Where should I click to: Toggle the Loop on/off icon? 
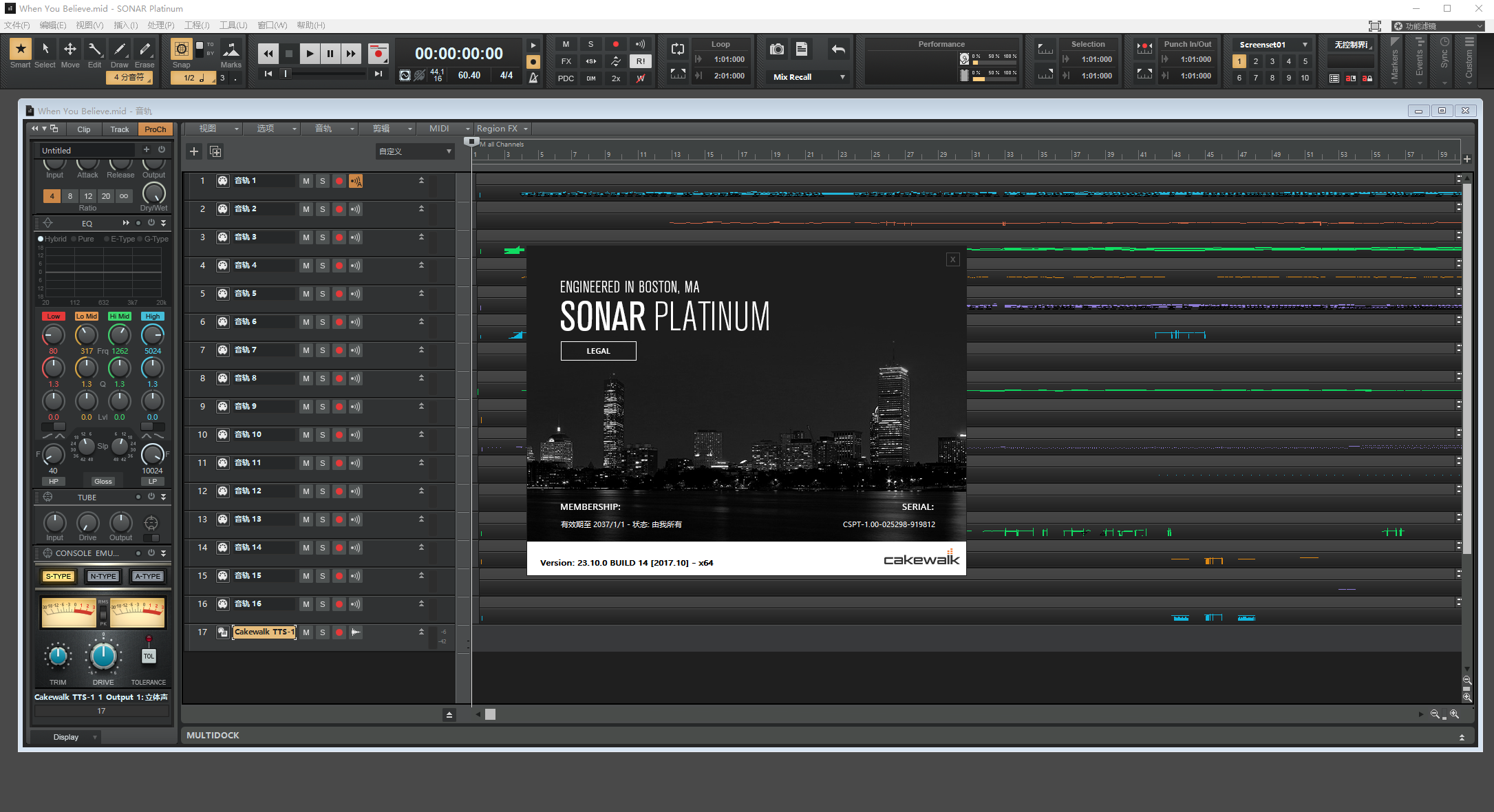(x=678, y=49)
